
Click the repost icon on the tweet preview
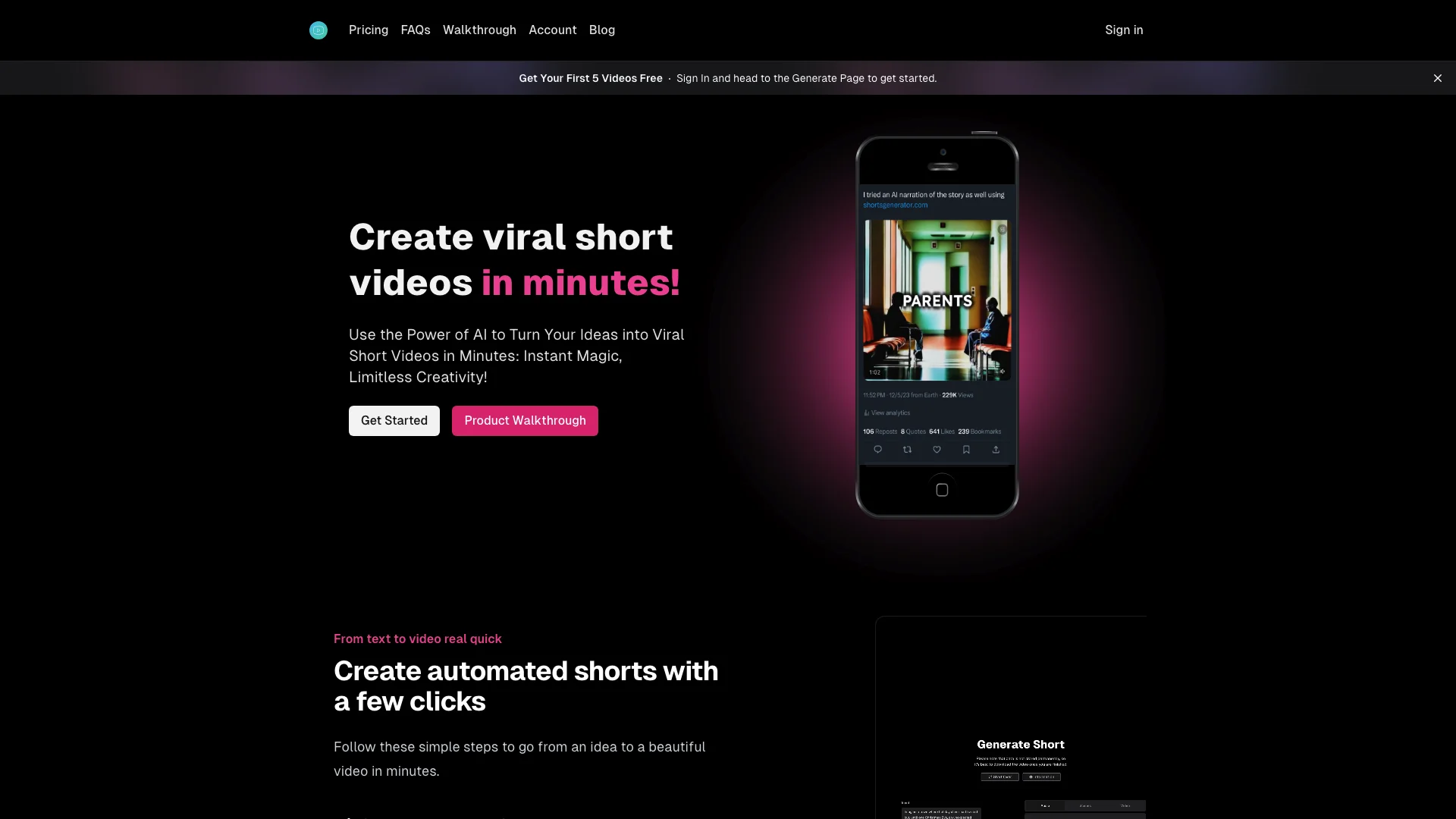click(x=907, y=449)
